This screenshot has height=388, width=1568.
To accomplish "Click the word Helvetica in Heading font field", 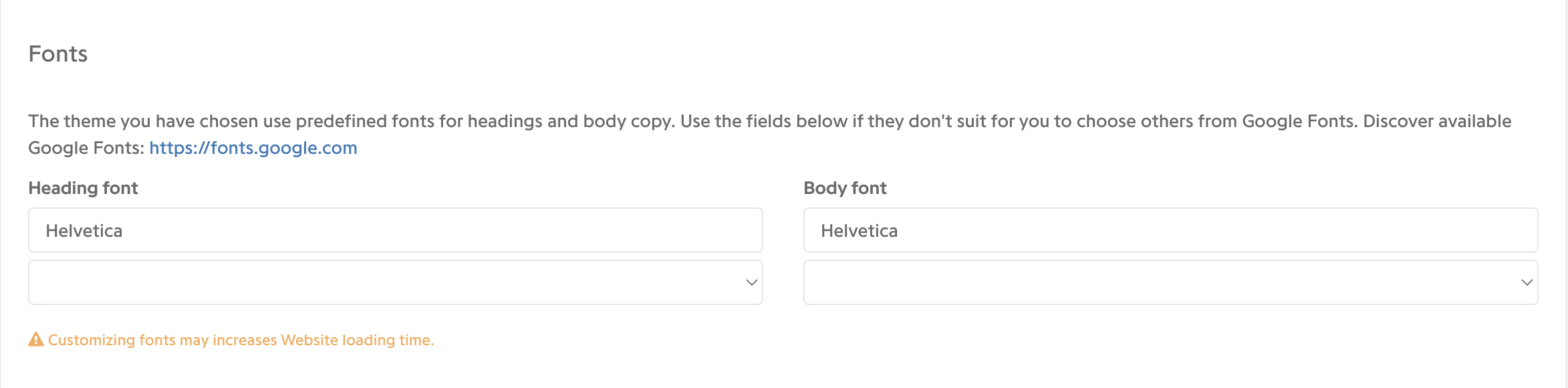I will tap(84, 231).
